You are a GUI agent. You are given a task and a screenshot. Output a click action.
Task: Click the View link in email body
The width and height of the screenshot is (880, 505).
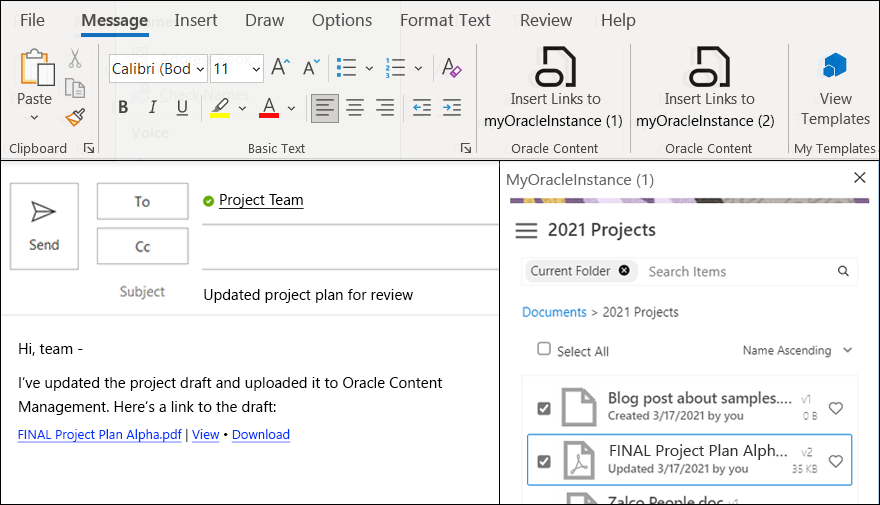click(x=205, y=434)
